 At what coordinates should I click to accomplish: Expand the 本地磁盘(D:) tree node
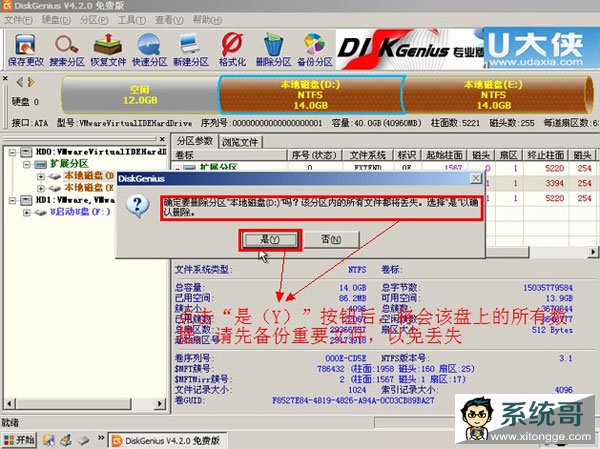[41, 176]
